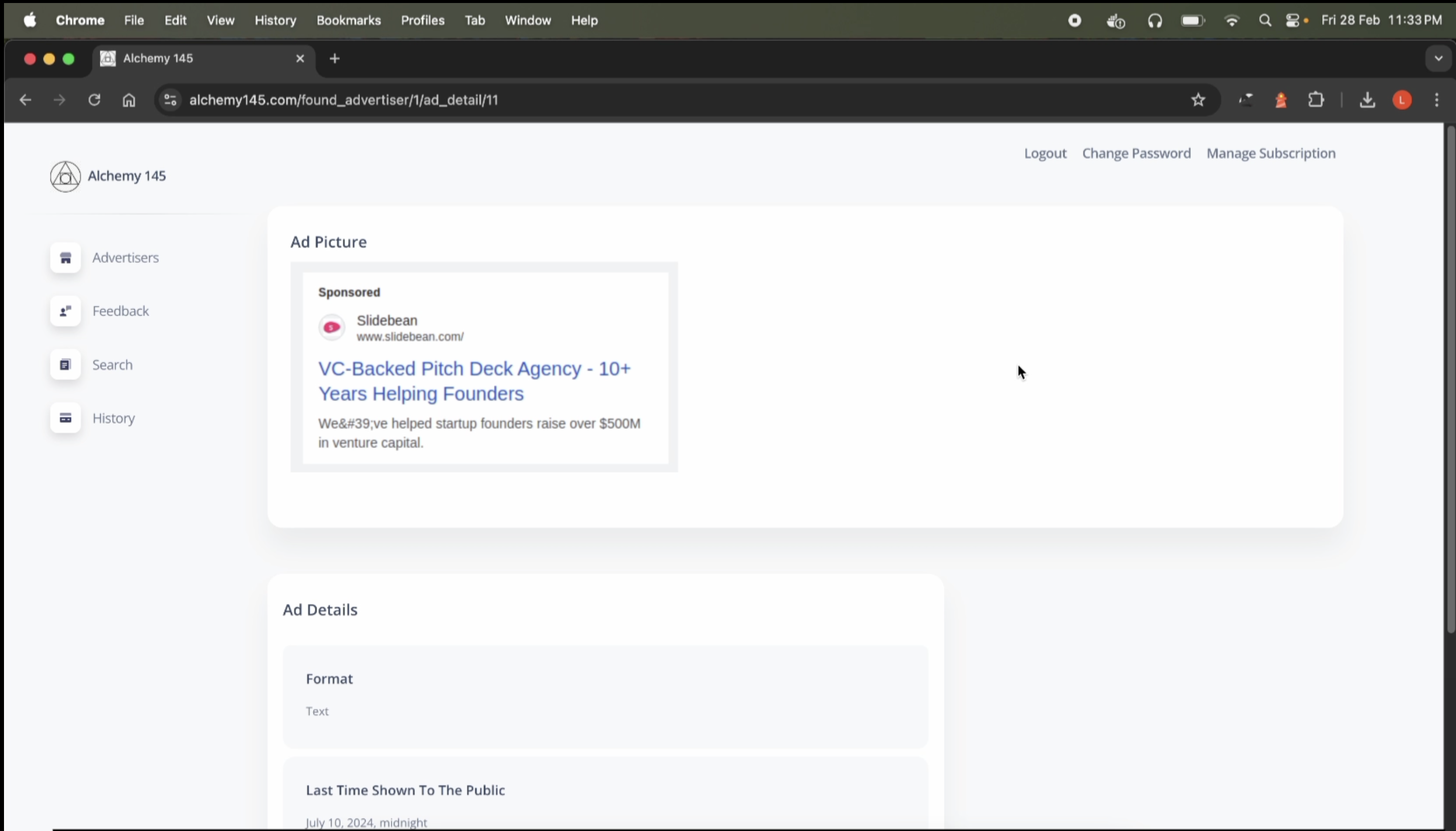View site information icon in address bar

point(170,100)
